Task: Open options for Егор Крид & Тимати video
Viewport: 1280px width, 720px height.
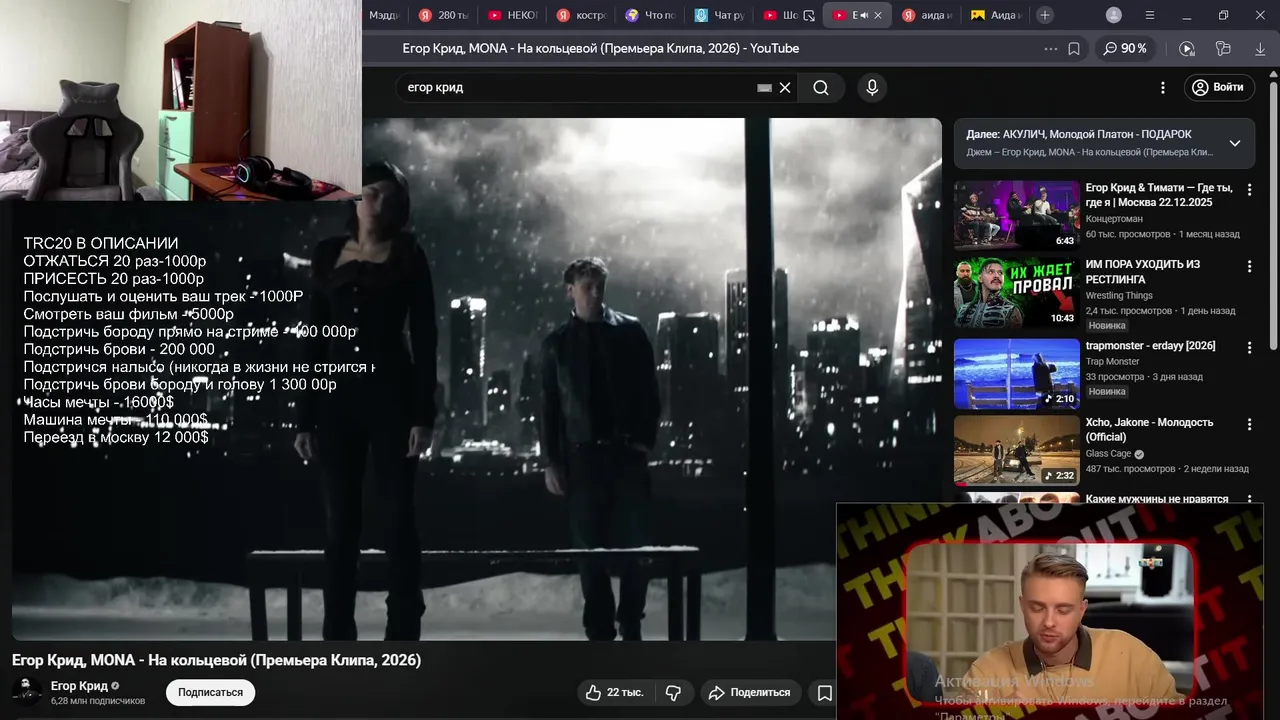Action: [1249, 190]
